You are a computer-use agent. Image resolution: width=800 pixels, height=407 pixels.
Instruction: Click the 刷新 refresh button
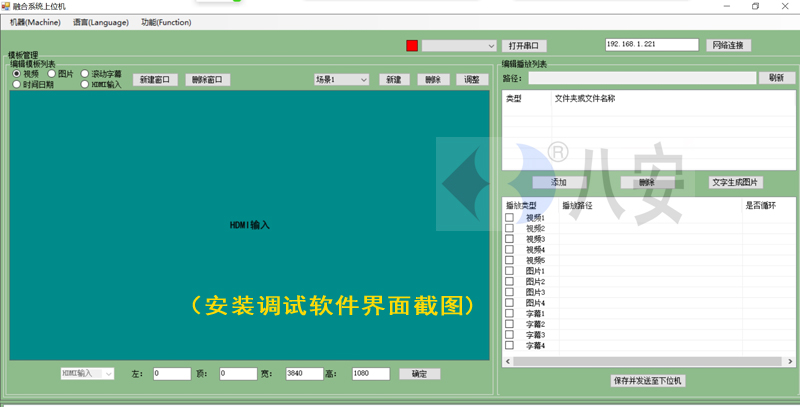[x=777, y=78]
